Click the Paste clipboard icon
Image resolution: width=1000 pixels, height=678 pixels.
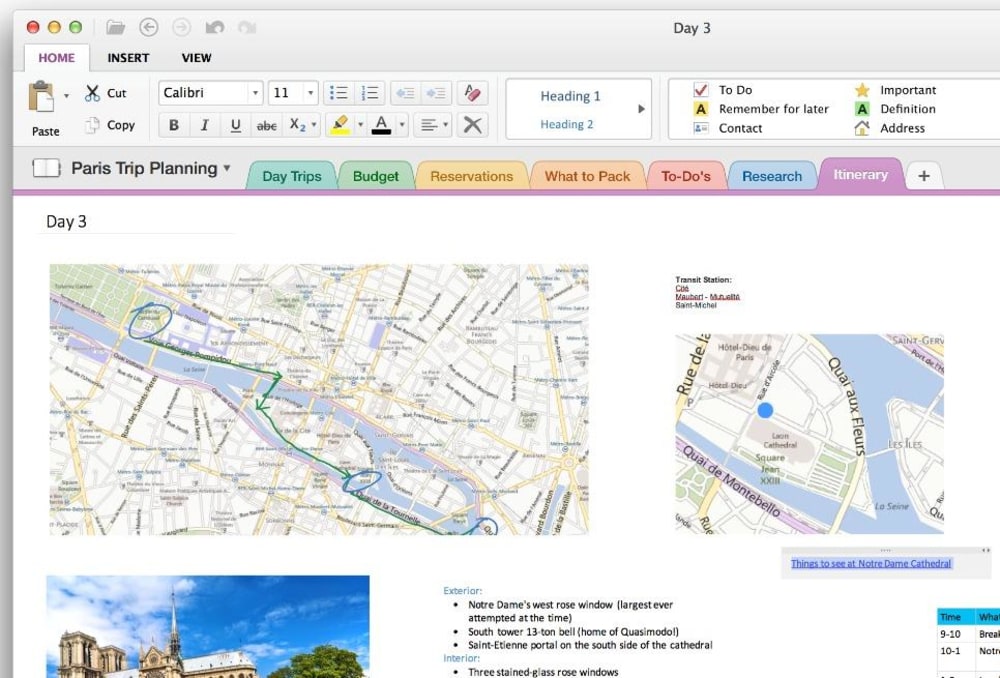tap(42, 97)
